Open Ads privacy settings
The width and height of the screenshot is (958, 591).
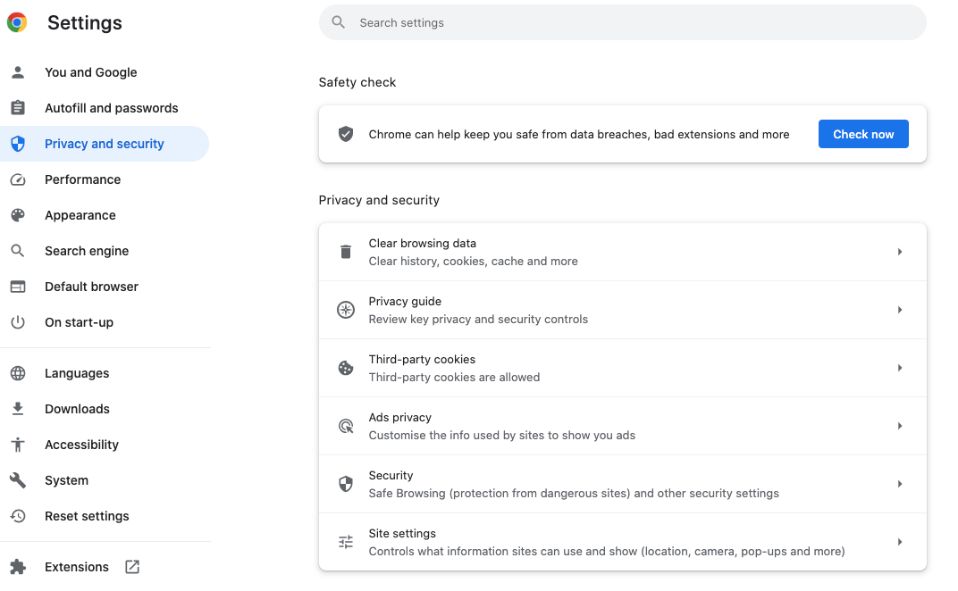coord(623,426)
